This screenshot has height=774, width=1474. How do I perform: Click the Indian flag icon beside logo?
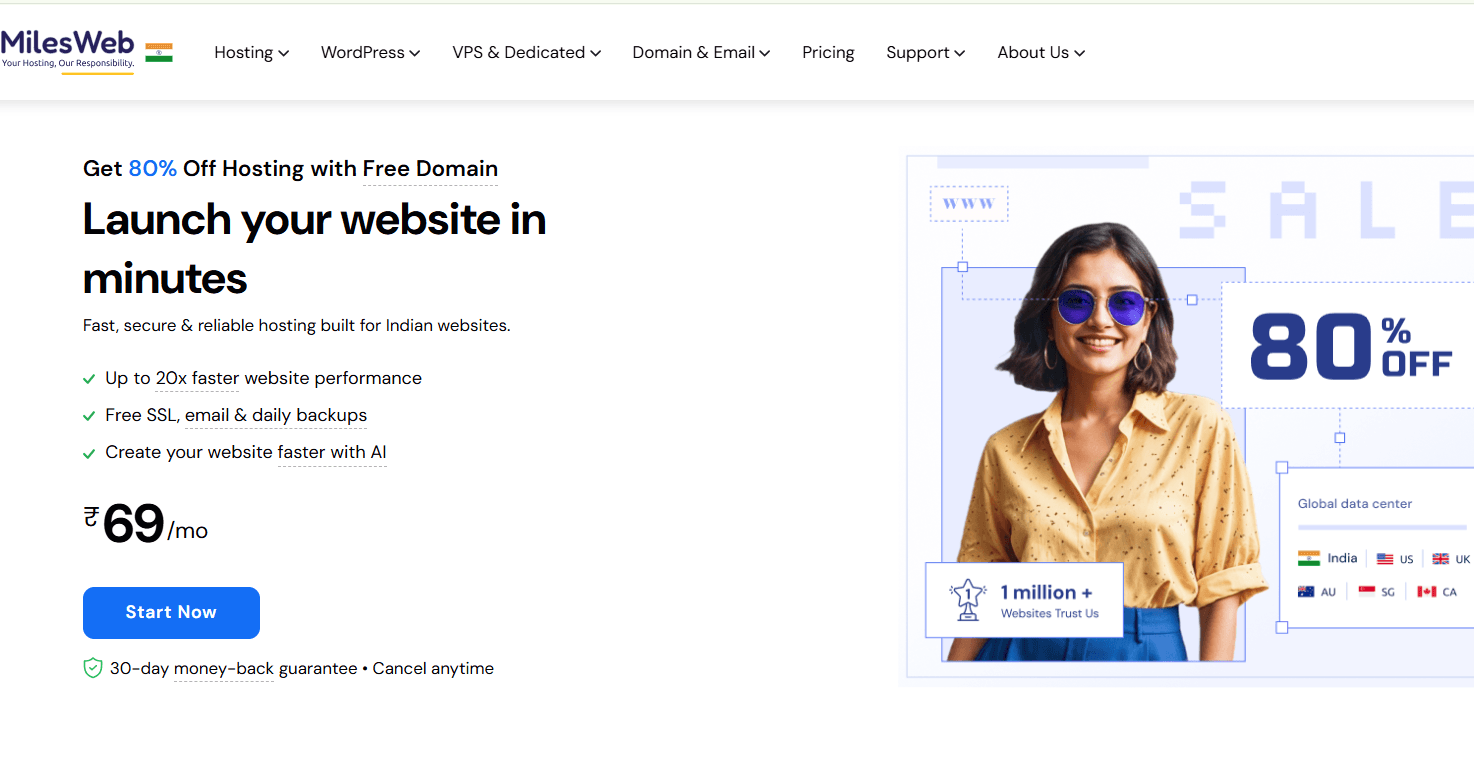pyautogui.click(x=159, y=53)
